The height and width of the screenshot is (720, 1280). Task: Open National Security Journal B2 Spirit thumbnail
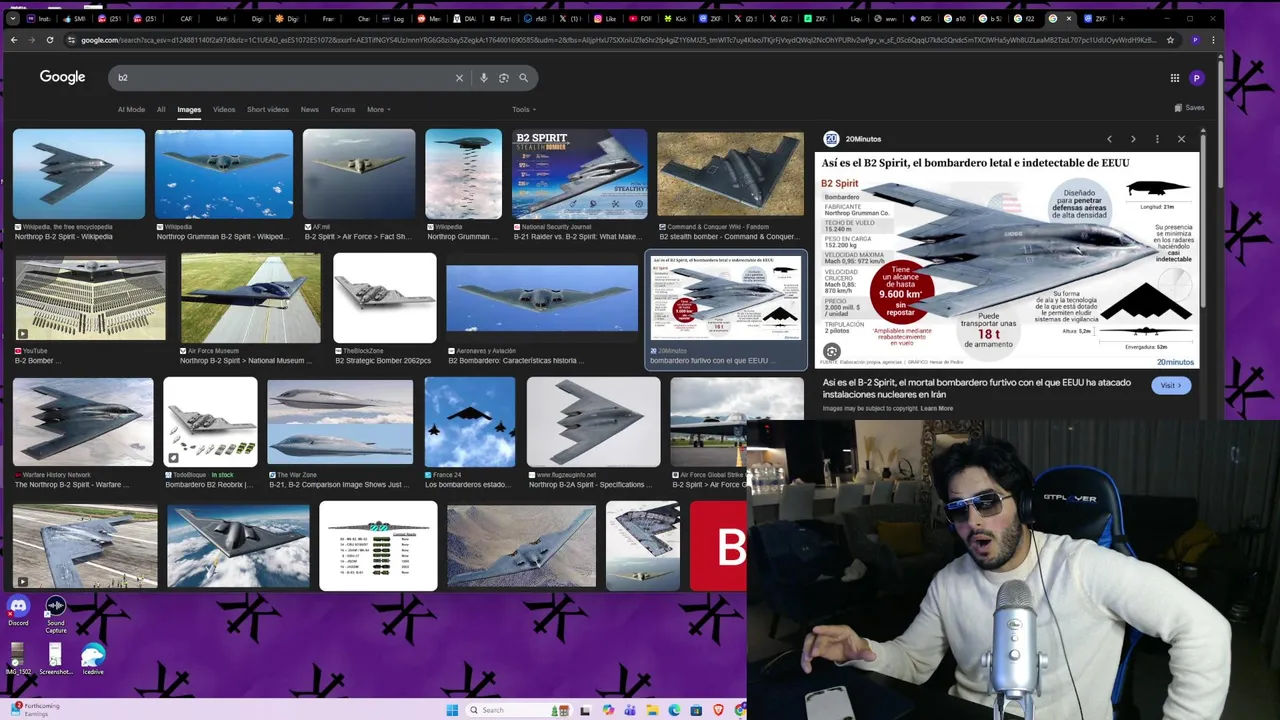tap(580, 174)
